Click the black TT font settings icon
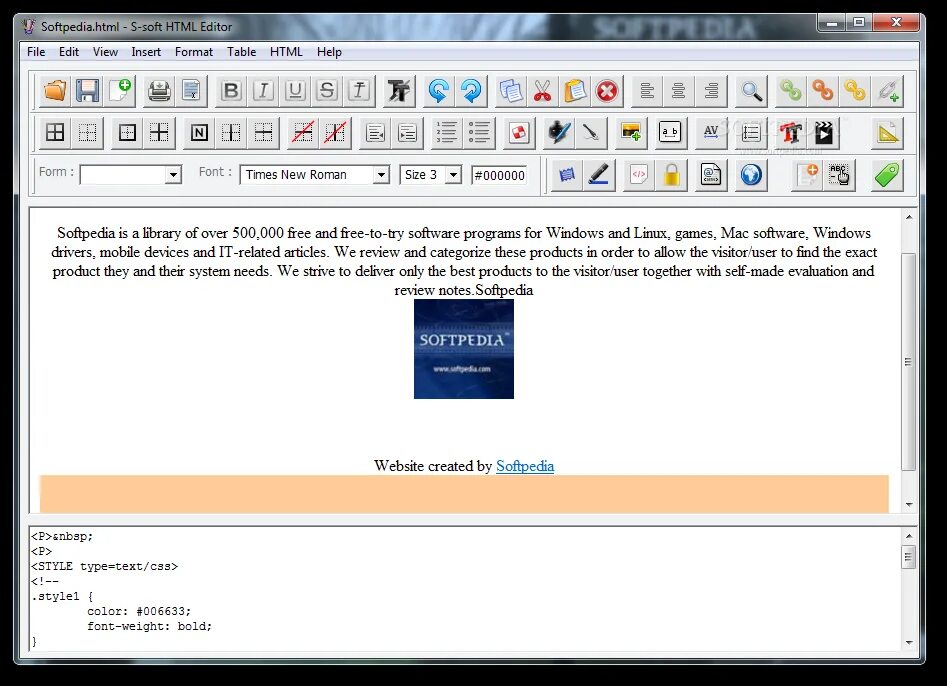This screenshot has width=947, height=686. click(399, 91)
